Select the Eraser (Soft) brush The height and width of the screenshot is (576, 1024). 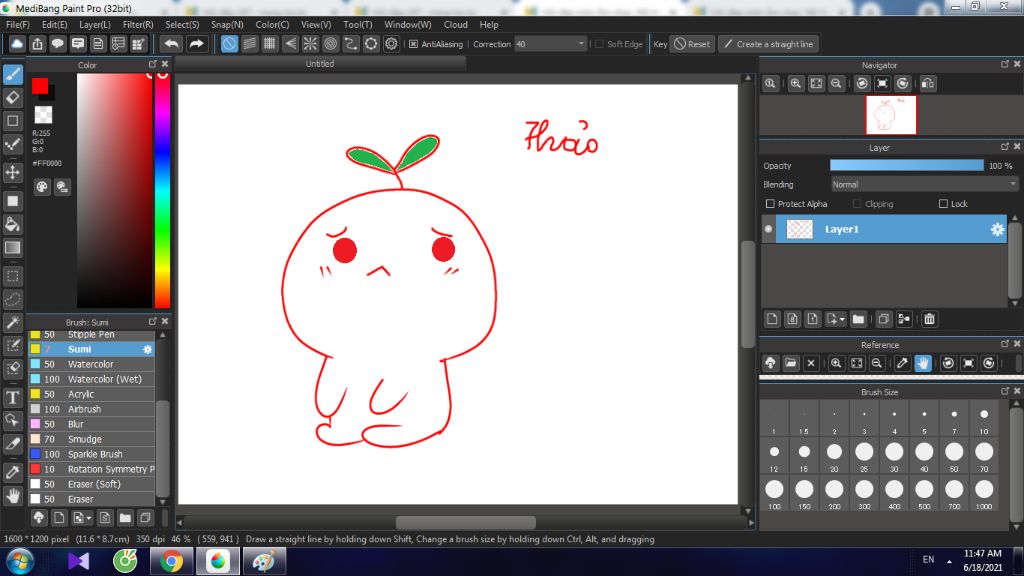[x=91, y=485]
